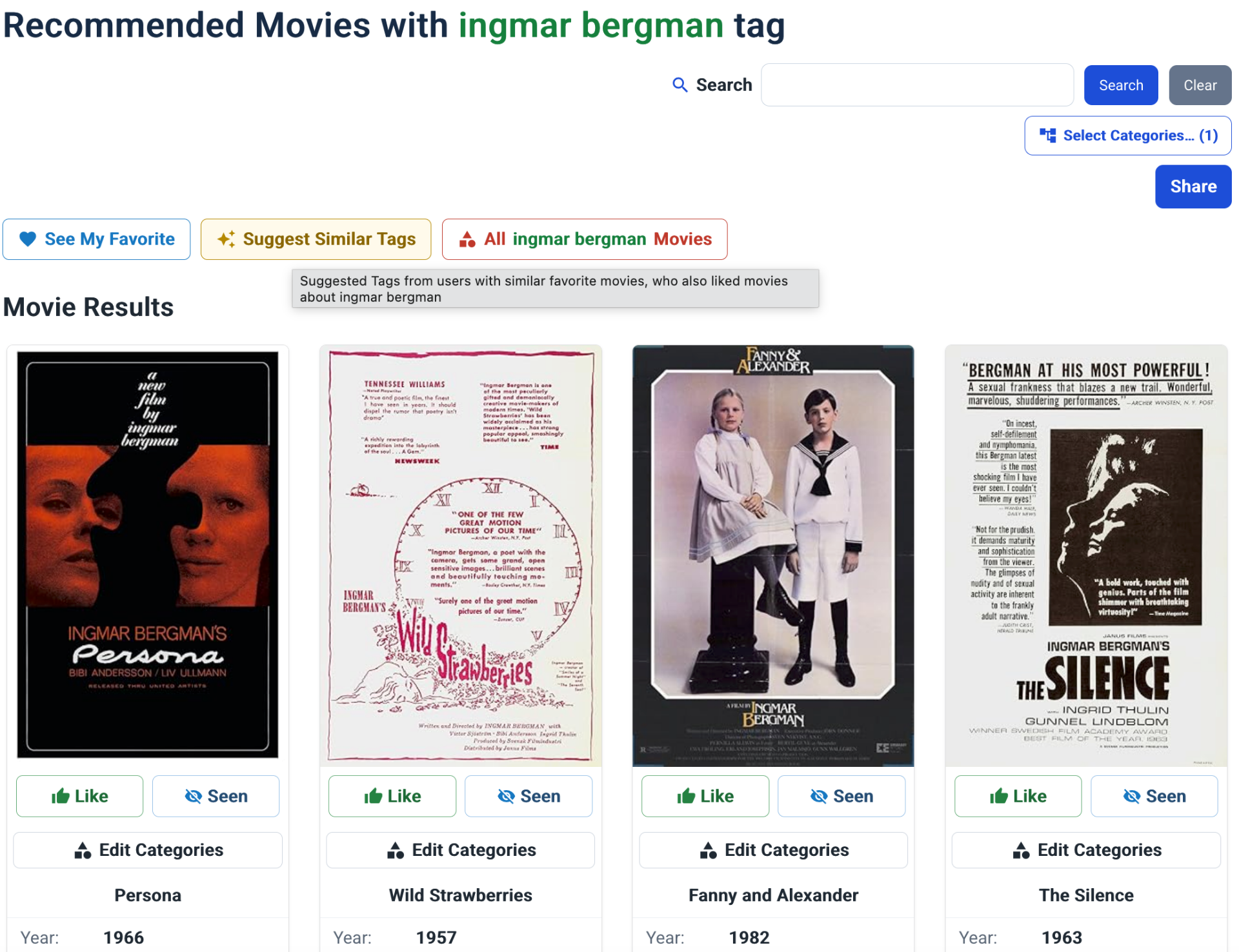Click the magnifier icon beside the Search label
1239x952 pixels.
(680, 84)
